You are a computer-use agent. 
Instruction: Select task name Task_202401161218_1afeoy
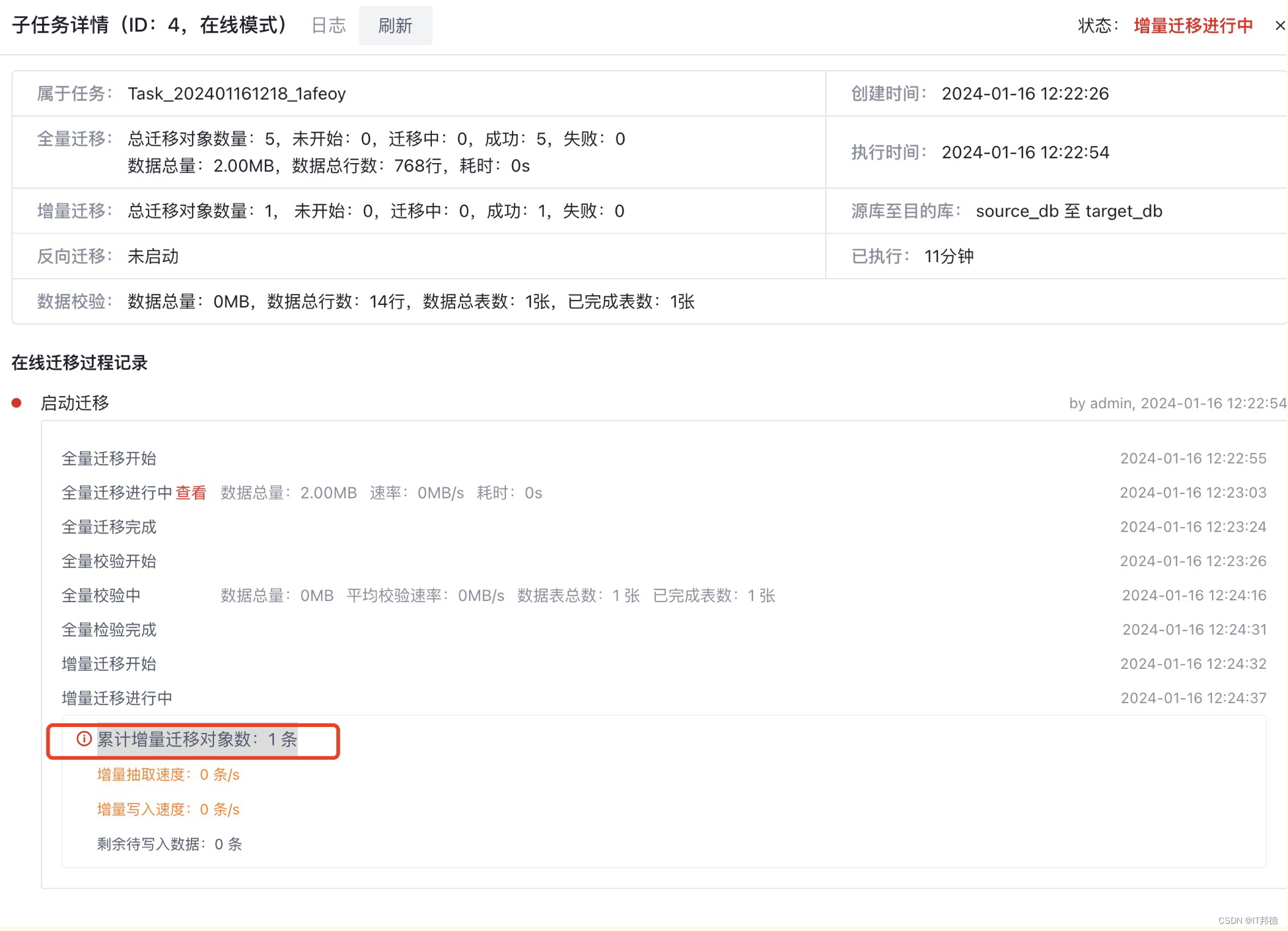[x=236, y=94]
